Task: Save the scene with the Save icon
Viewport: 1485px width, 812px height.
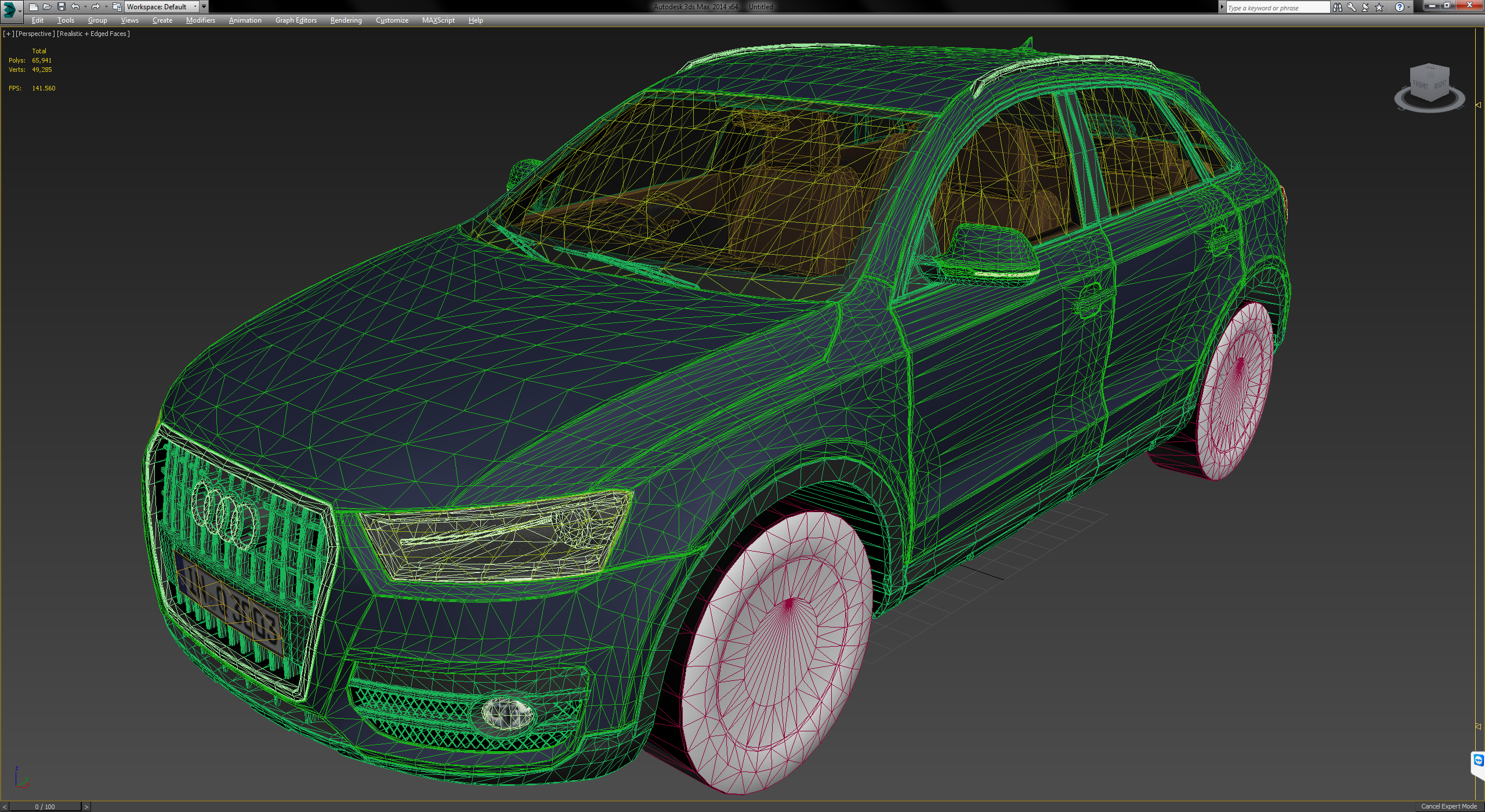Action: [61, 6]
